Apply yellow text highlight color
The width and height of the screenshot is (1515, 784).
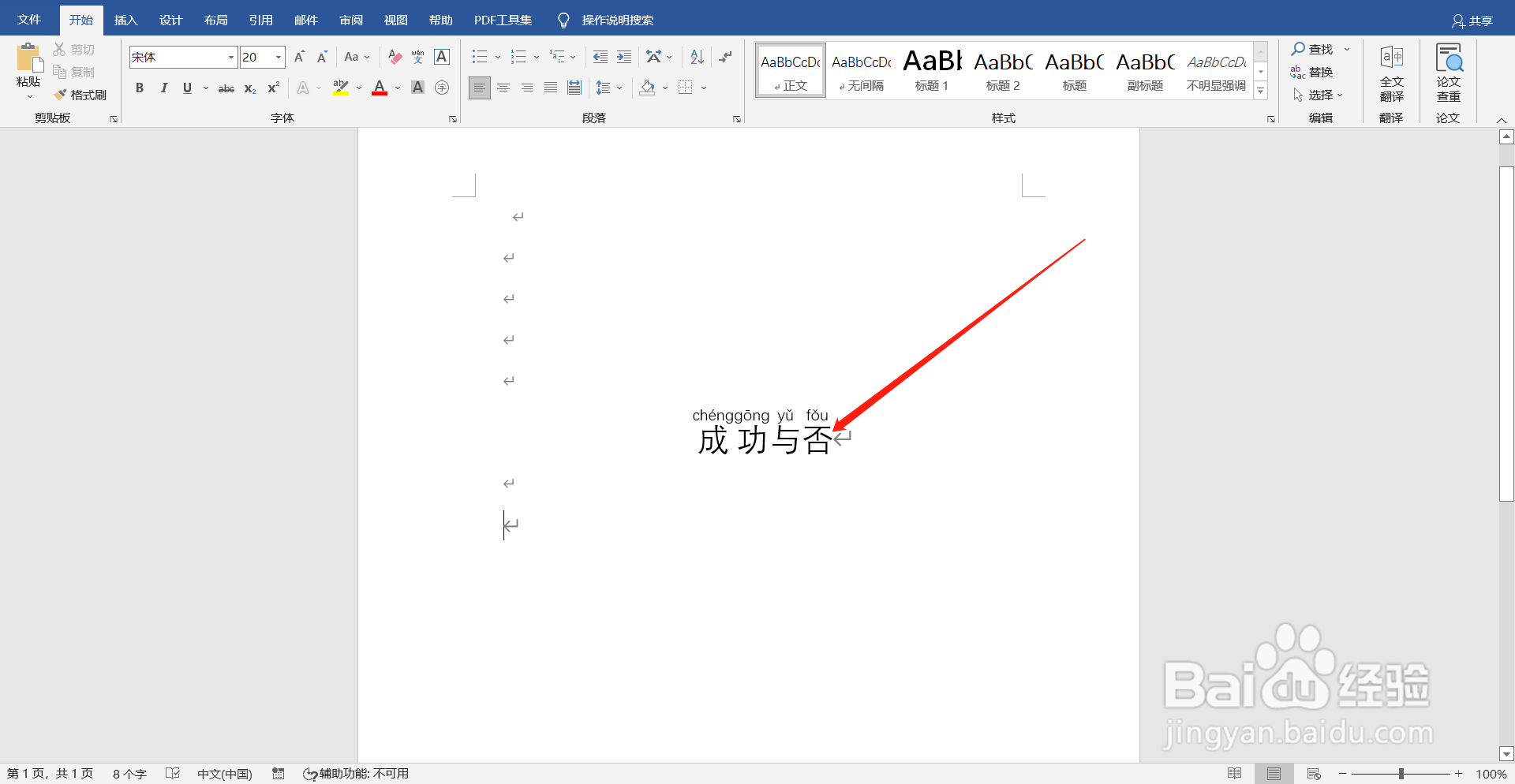pos(341,88)
